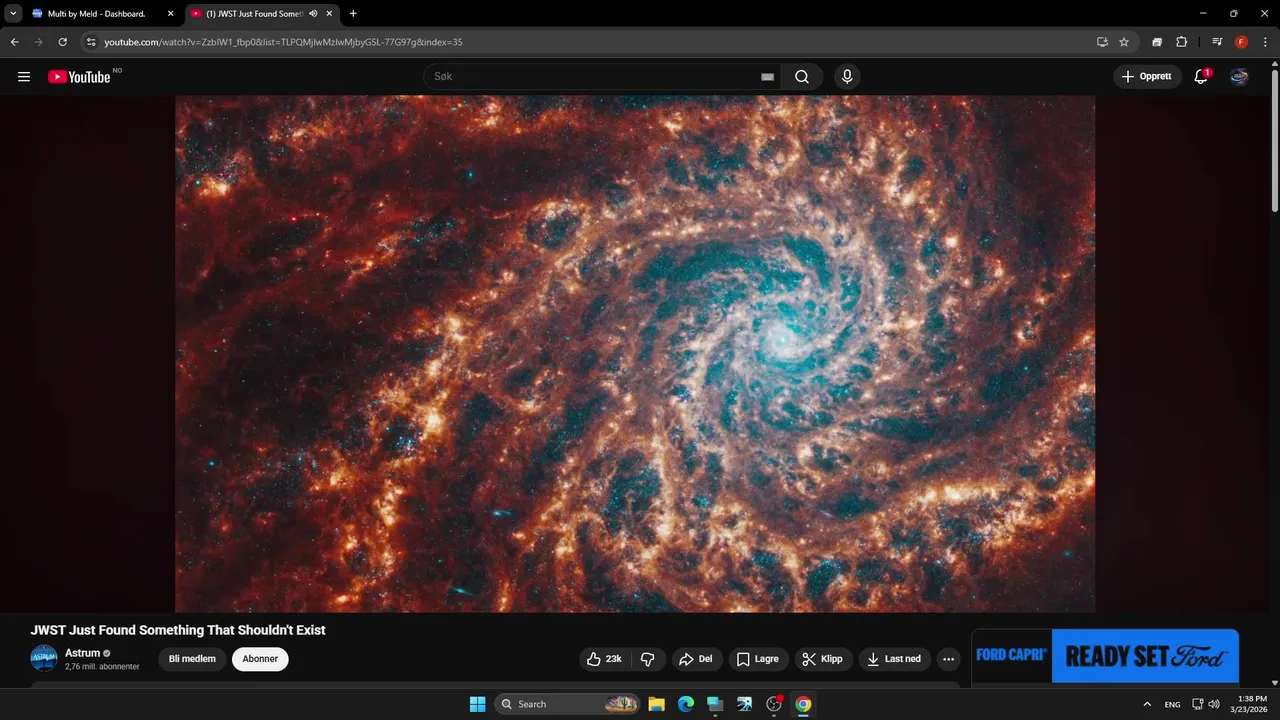
Task: Close the Multi by Meld tab
Action: (x=170, y=14)
